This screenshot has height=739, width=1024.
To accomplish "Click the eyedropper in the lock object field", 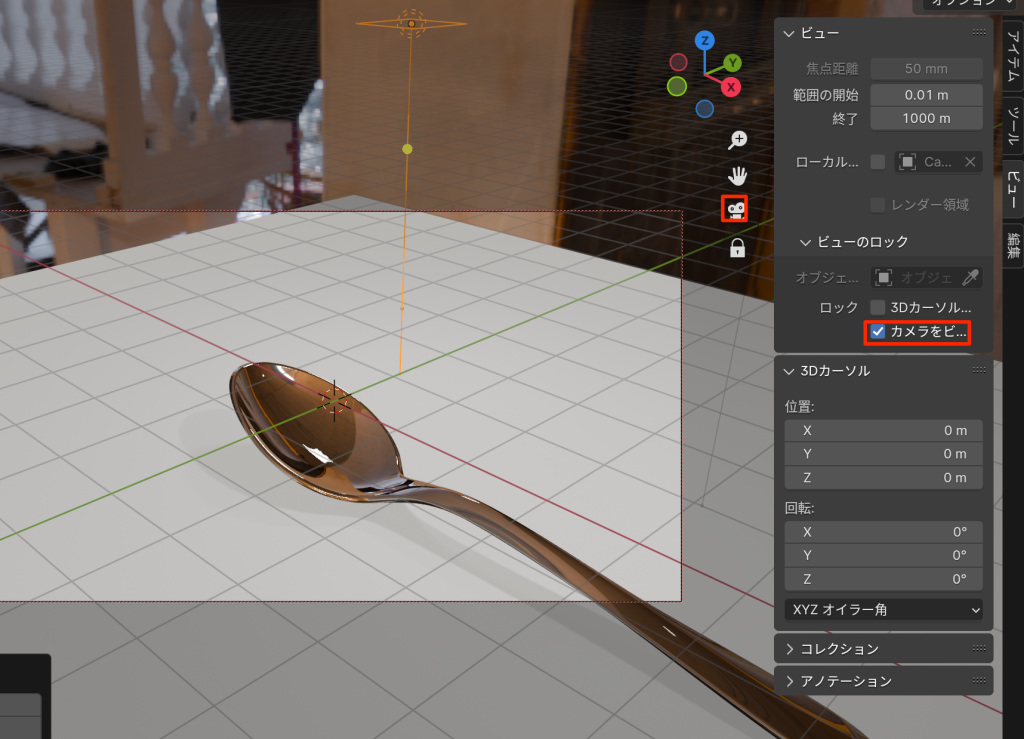I will click(x=969, y=277).
